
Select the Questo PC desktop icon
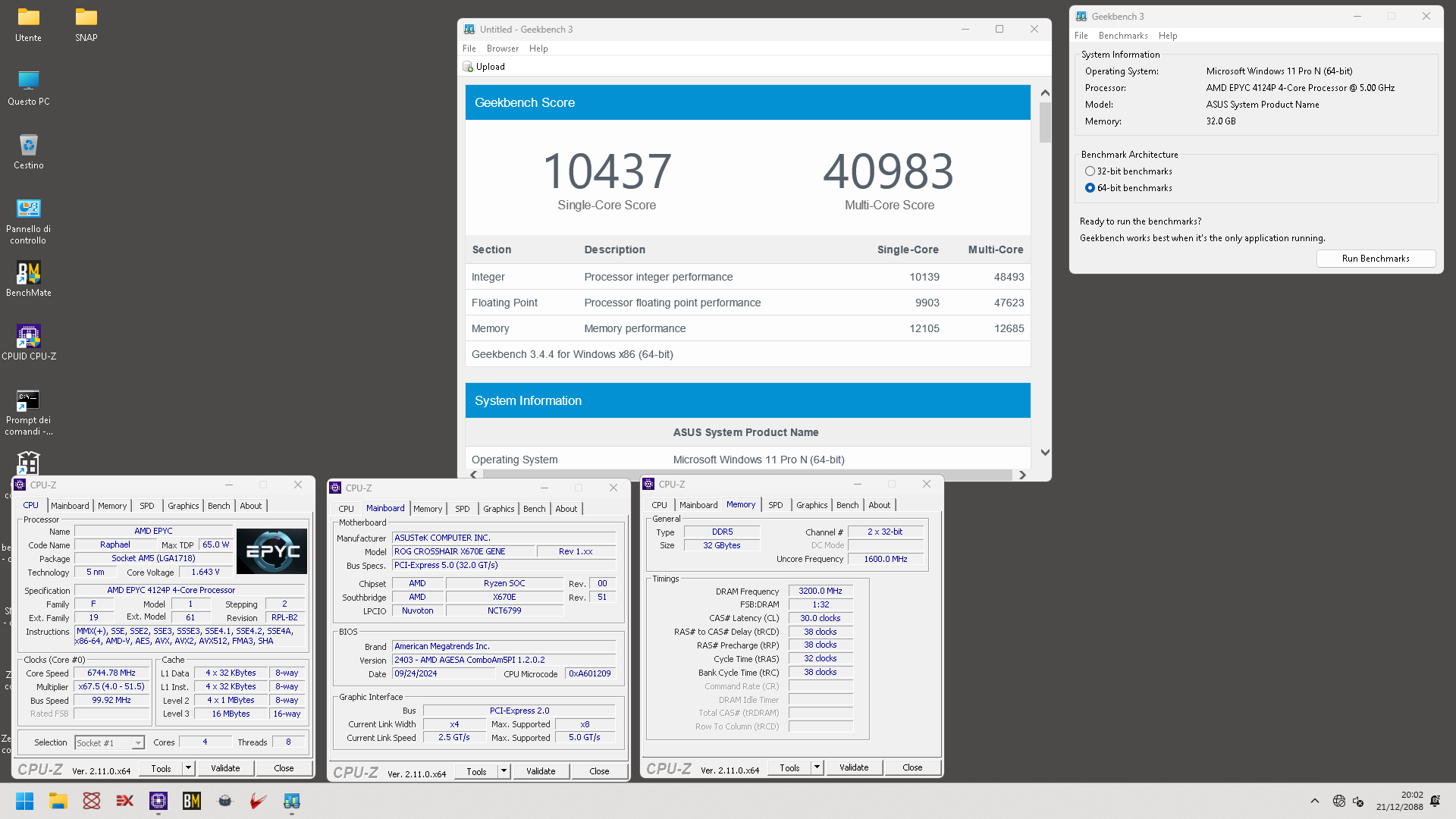click(x=28, y=88)
